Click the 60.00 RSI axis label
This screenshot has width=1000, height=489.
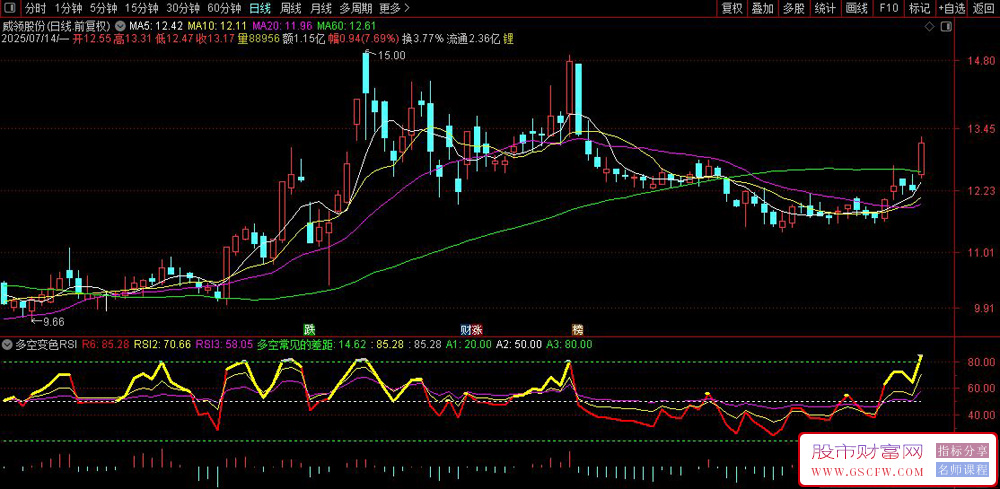pos(982,388)
